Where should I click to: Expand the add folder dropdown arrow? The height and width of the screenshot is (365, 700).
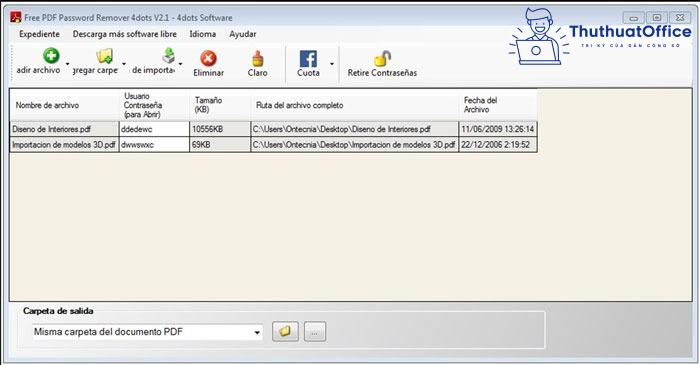pyautogui.click(x=124, y=64)
